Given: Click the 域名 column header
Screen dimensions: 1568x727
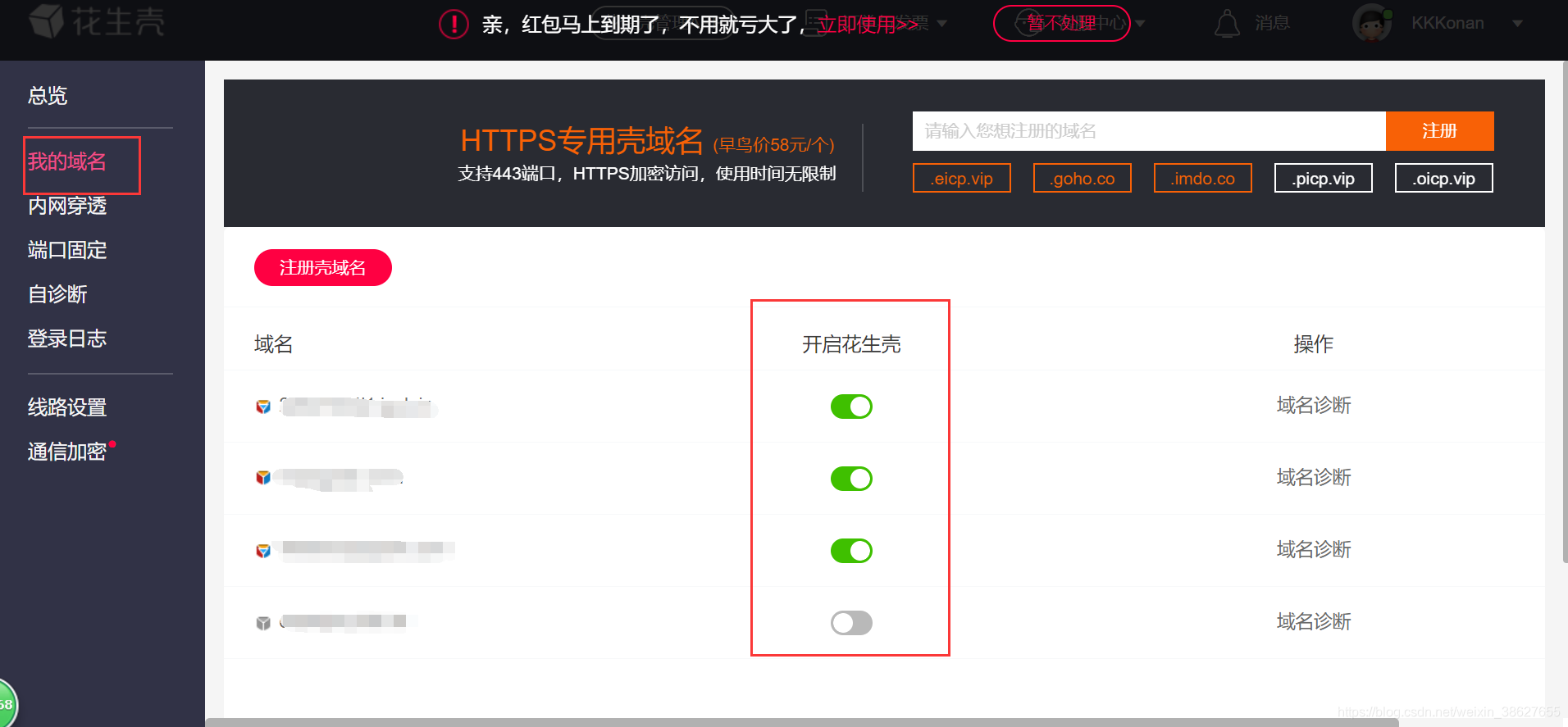Looking at the screenshot, I should [x=274, y=344].
